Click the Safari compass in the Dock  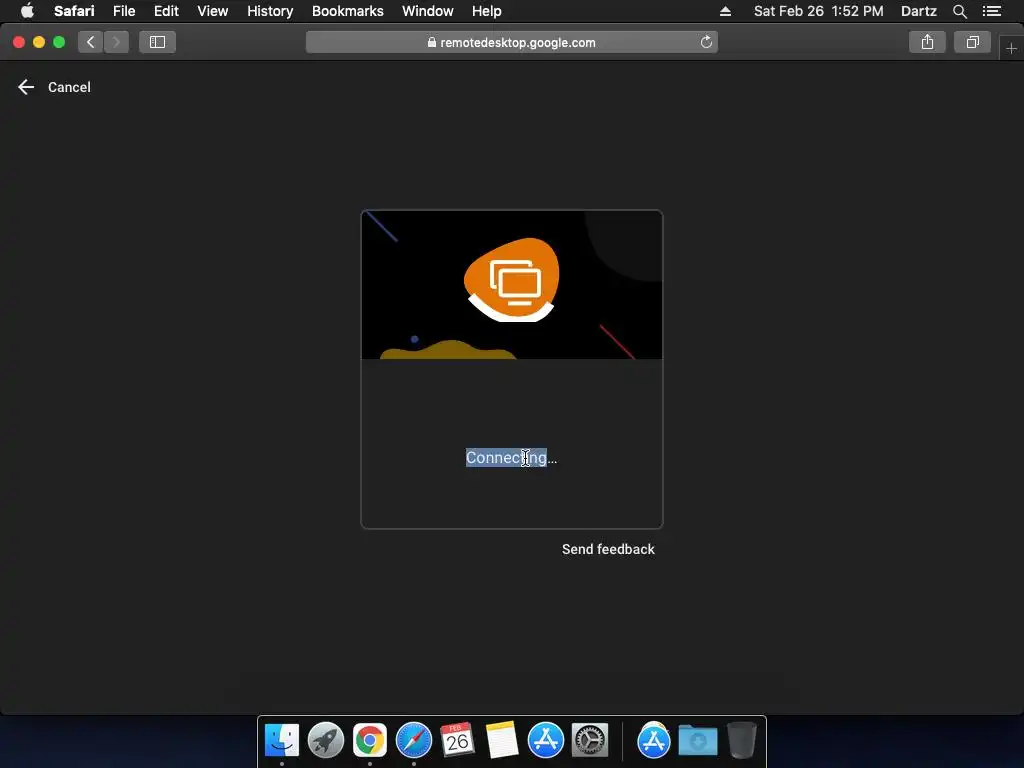click(x=414, y=740)
